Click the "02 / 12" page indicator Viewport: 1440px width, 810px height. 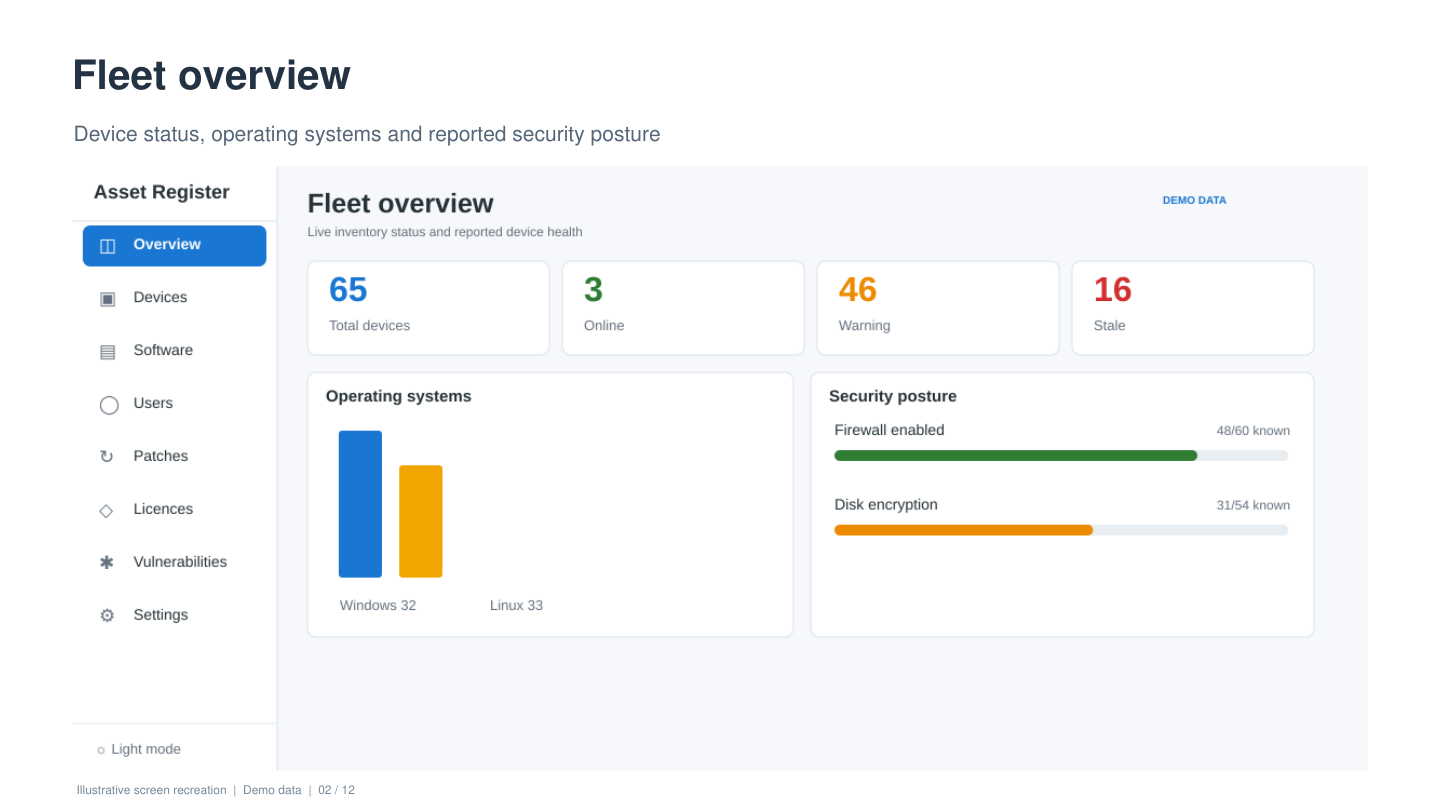(337, 790)
